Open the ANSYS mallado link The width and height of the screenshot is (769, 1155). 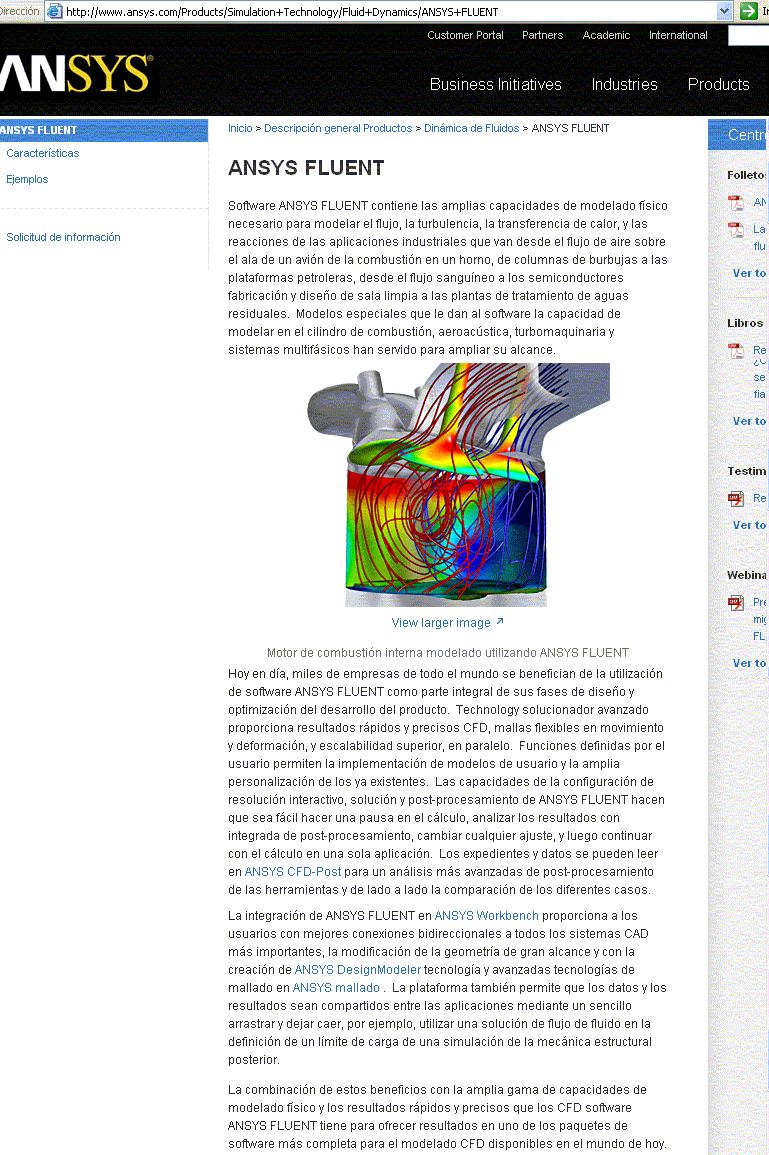[x=337, y=988]
